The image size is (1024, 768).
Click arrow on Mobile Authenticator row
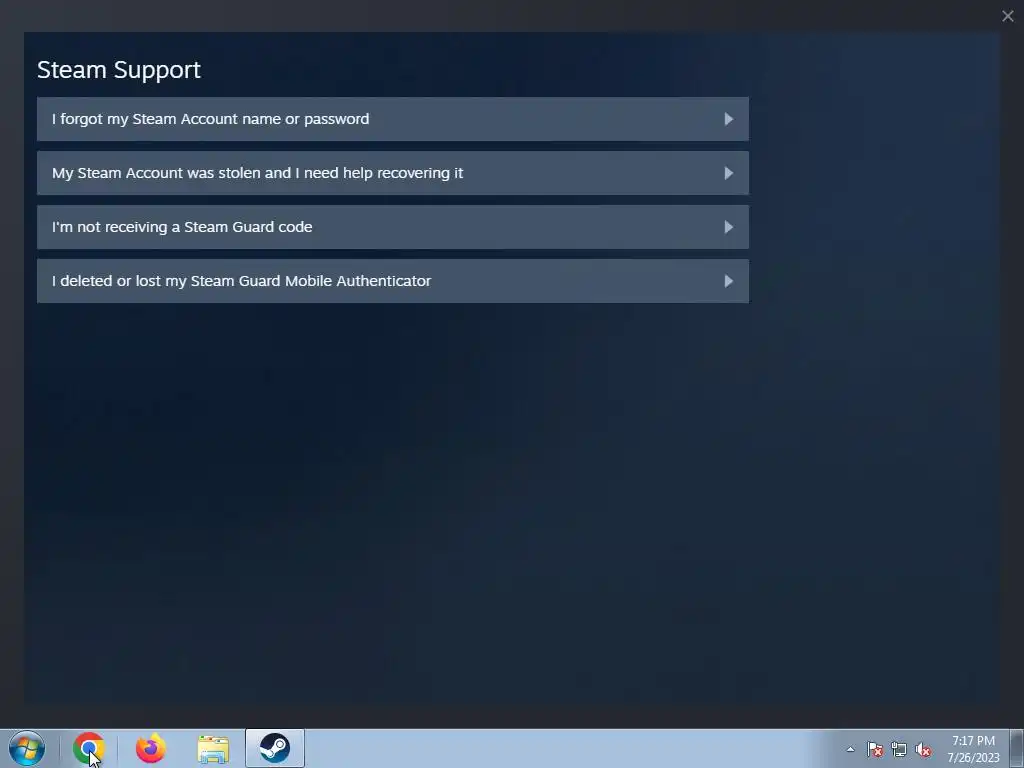(x=729, y=281)
